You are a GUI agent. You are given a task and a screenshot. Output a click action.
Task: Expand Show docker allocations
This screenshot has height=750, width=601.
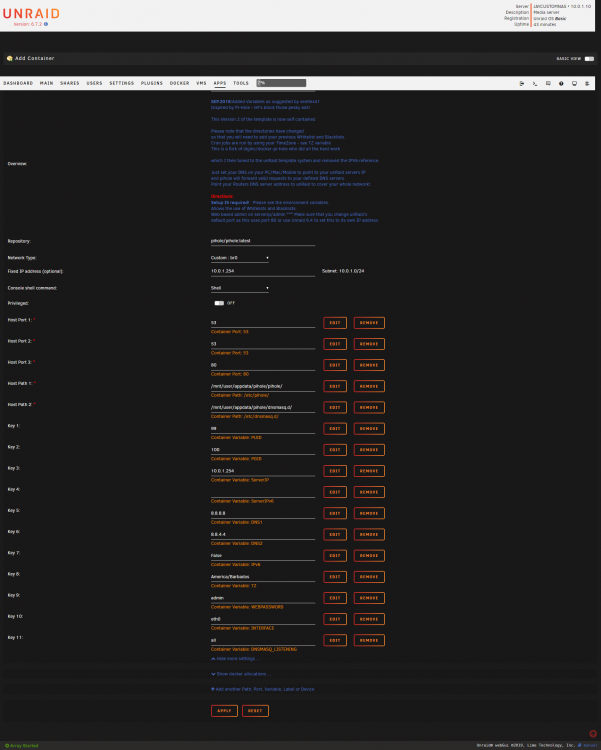pyautogui.click(x=241, y=674)
